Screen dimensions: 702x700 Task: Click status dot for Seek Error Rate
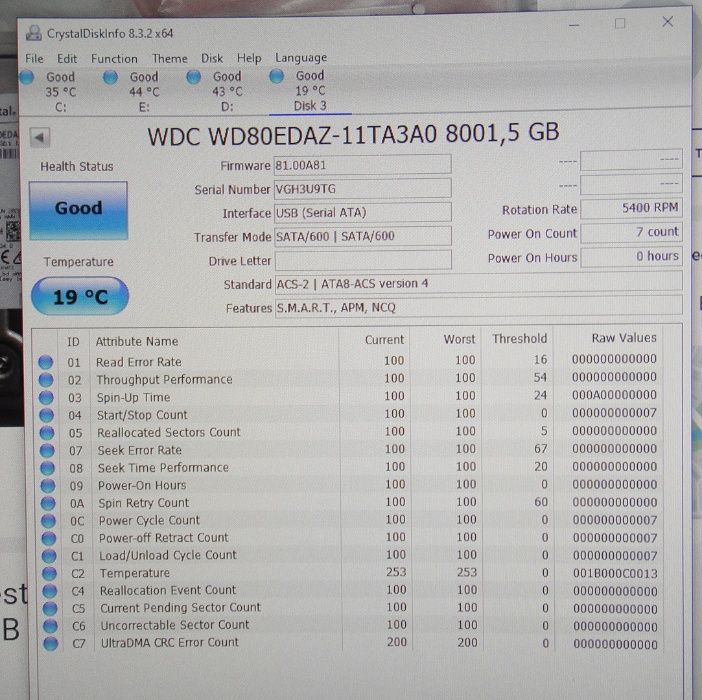point(47,451)
